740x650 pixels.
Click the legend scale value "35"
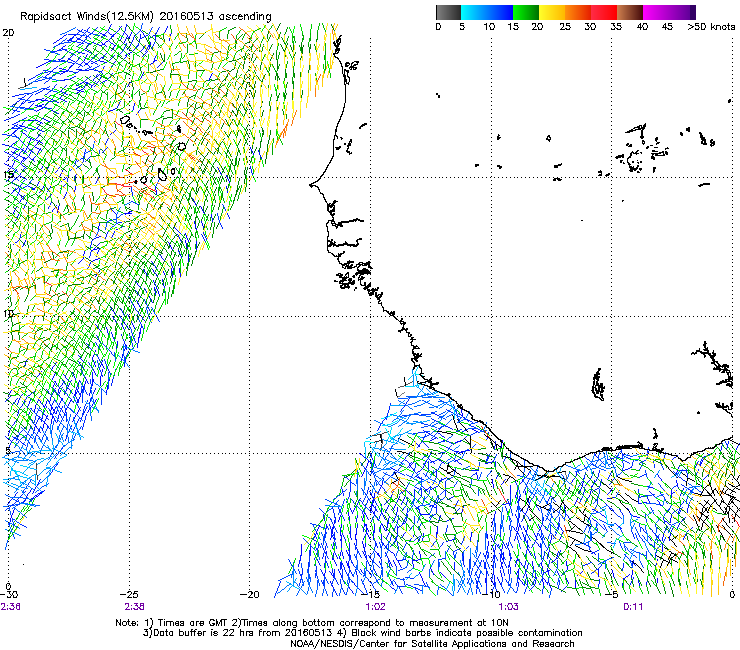616,27
